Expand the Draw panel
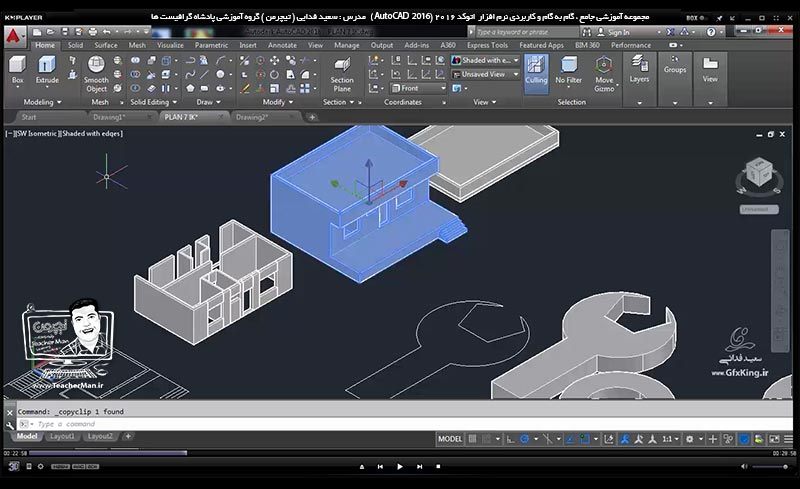The height and width of the screenshot is (489, 800). coord(209,102)
